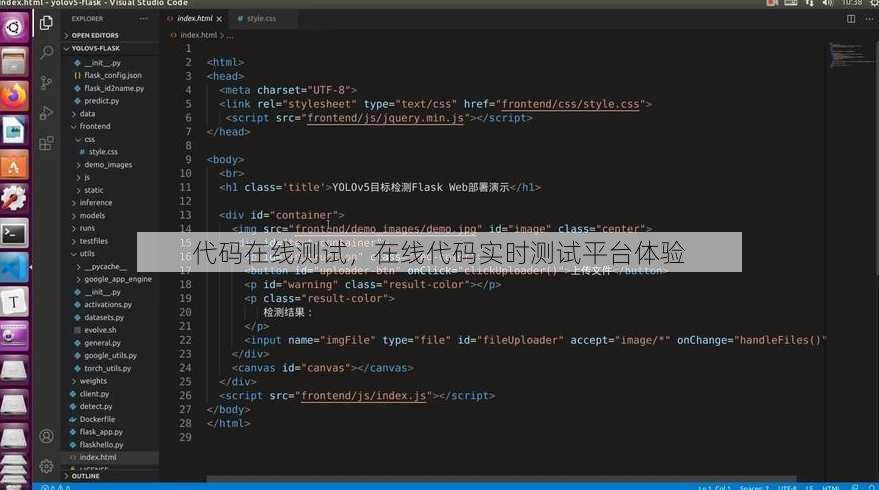This screenshot has height=490, width=879.
Task: Expand the js folder
Action: (x=87, y=178)
